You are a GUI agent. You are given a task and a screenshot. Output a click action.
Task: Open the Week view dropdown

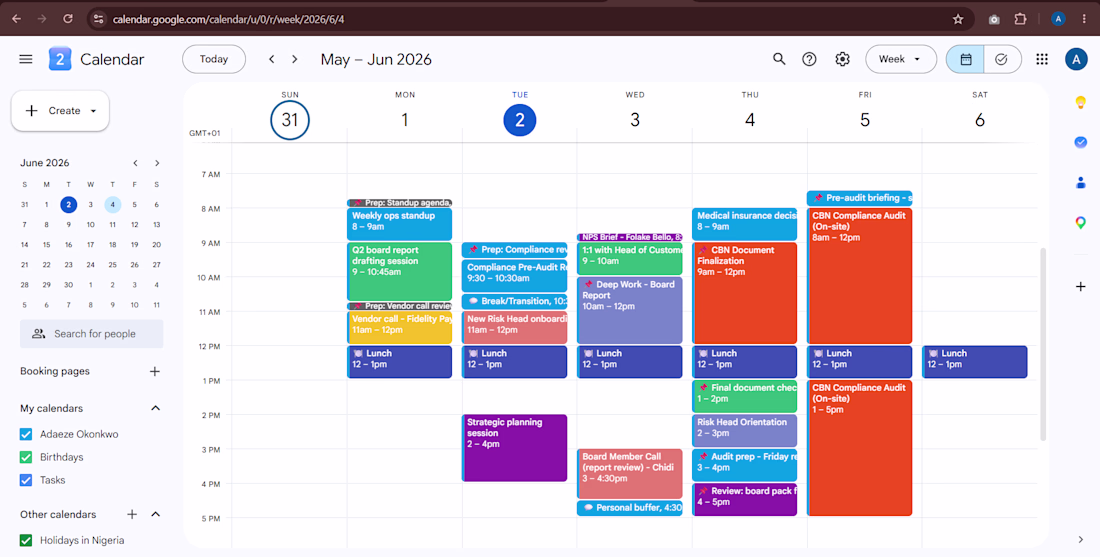(x=901, y=60)
